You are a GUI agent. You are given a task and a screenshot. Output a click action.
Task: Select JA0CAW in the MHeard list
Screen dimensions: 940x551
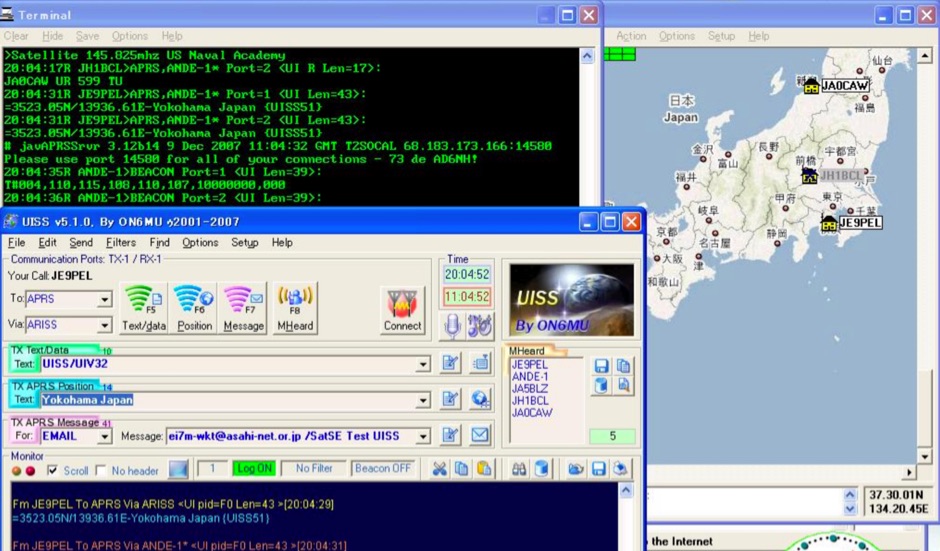pos(532,413)
